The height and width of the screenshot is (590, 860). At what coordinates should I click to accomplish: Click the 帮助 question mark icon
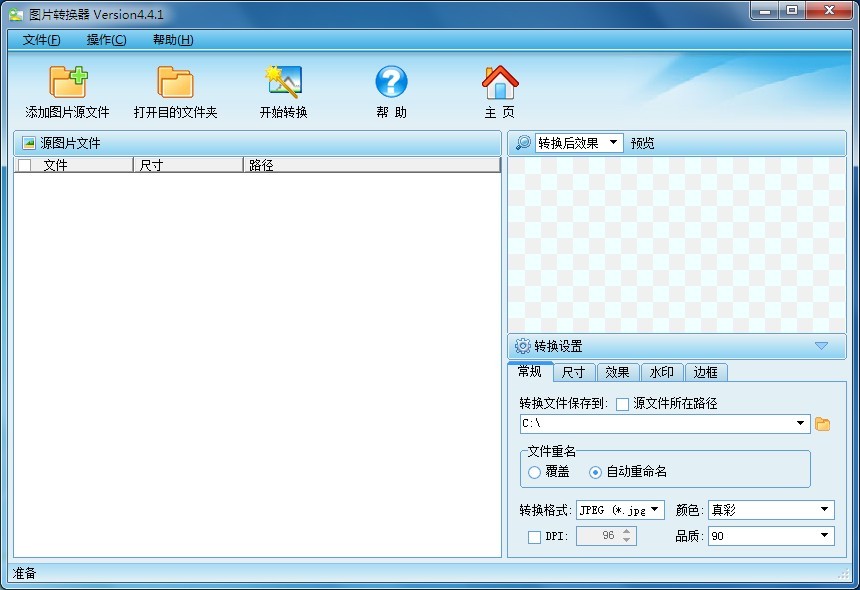coord(391,82)
